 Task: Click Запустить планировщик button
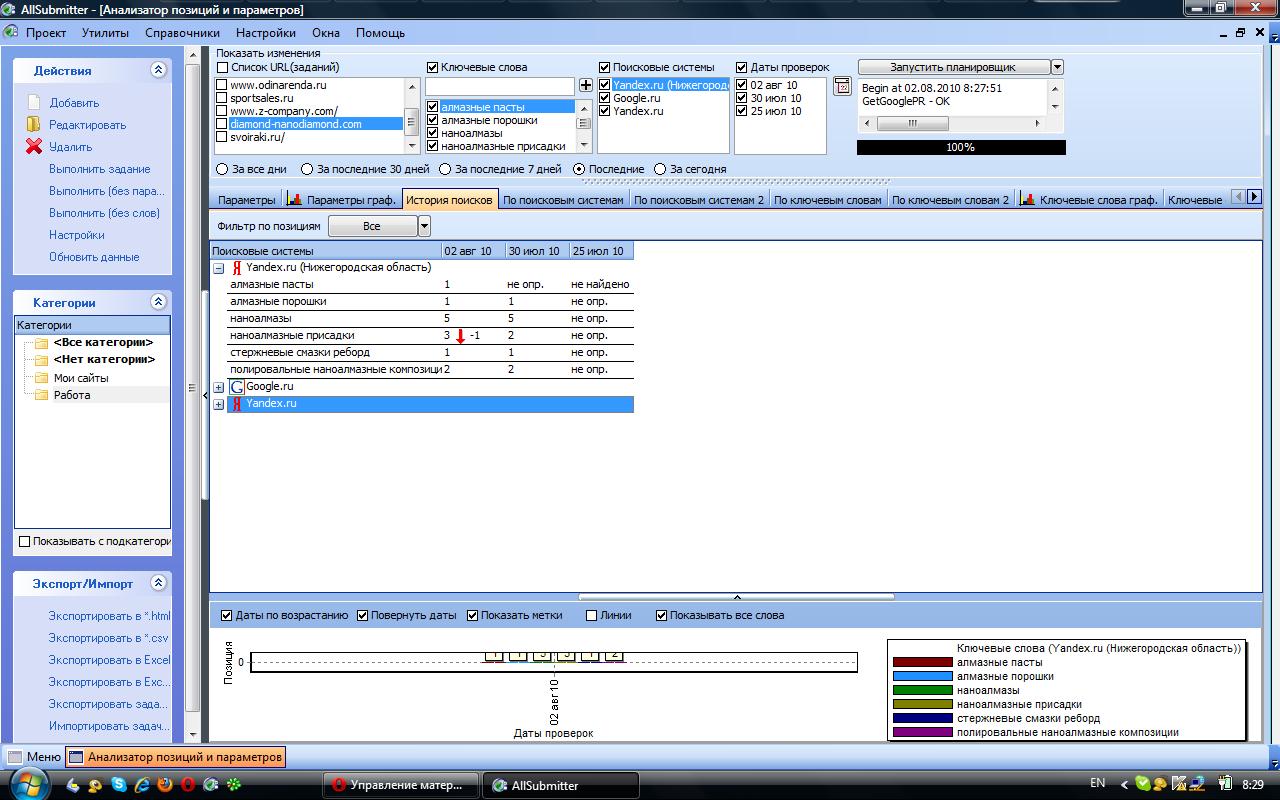tap(953, 67)
